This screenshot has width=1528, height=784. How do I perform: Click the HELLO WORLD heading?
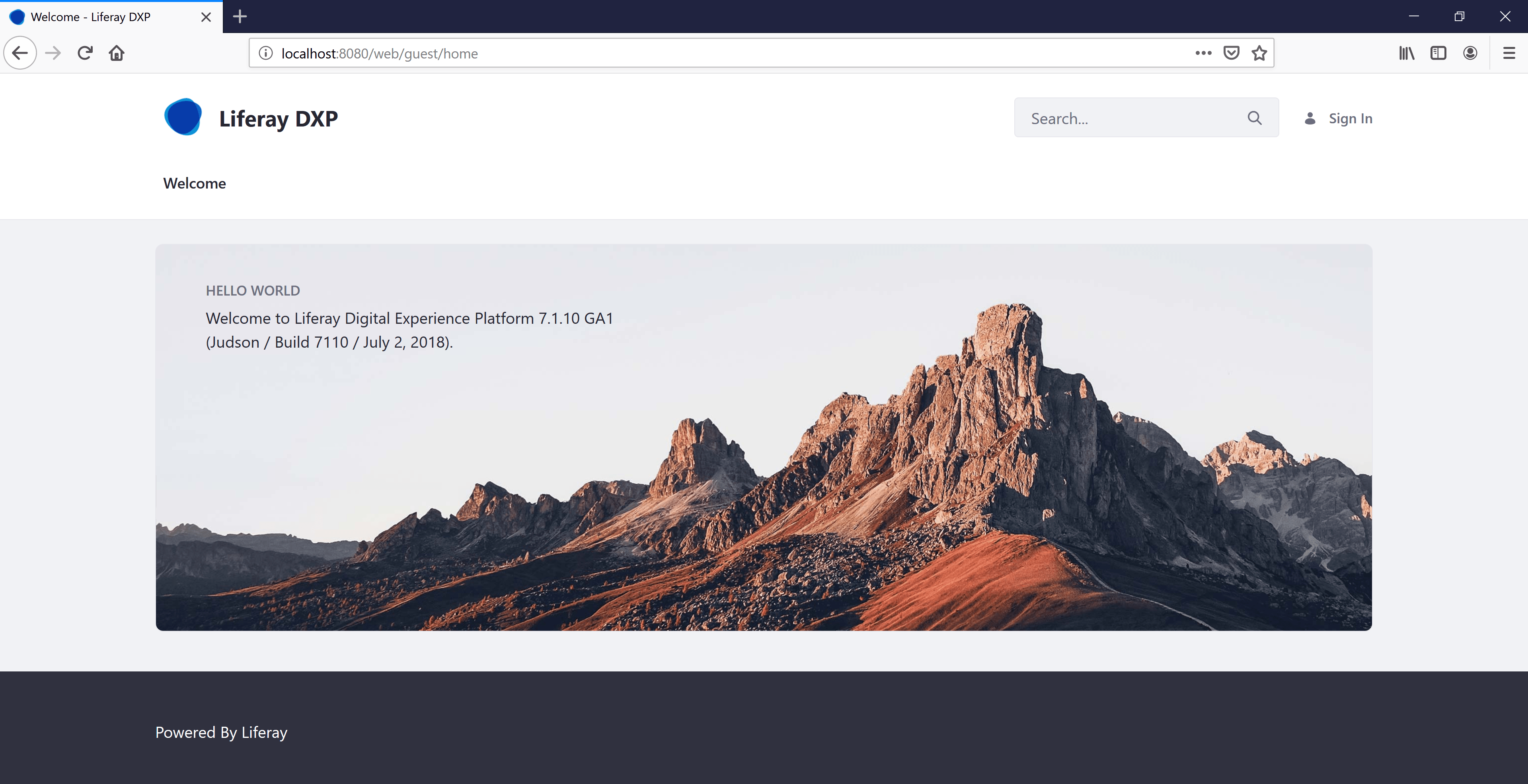pyautogui.click(x=253, y=291)
